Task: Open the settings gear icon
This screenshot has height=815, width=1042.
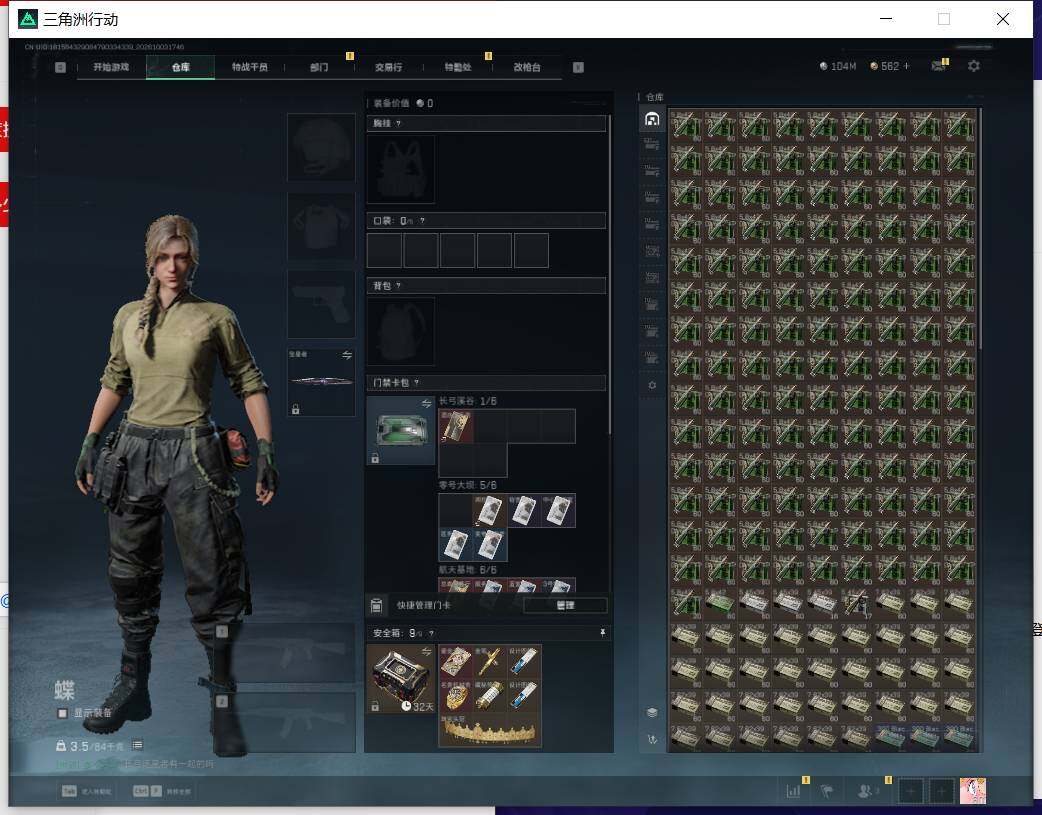Action: tap(974, 66)
